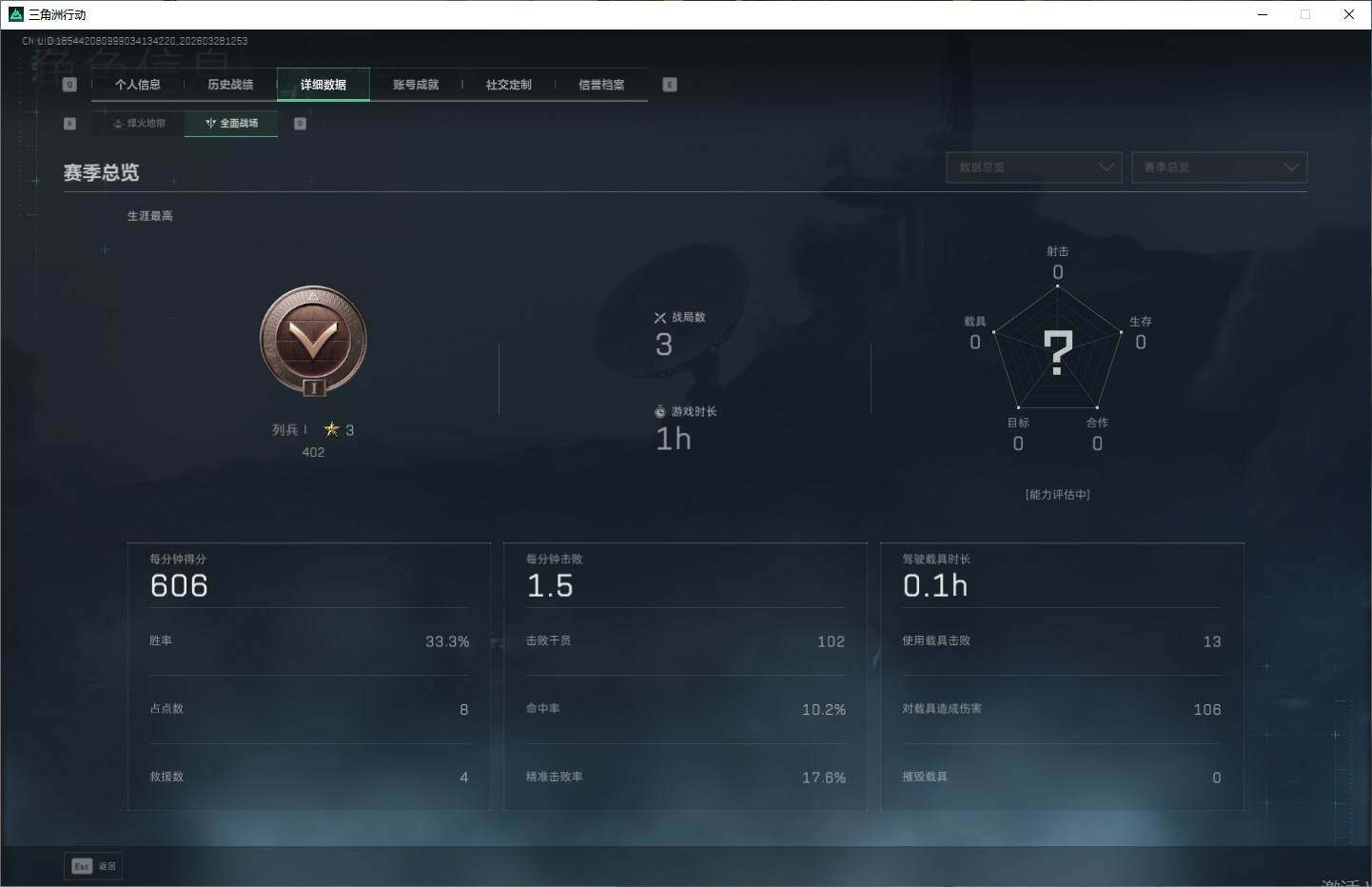Expand the 数据总览 dropdown
The image size is (1372, 887).
[x=1034, y=168]
